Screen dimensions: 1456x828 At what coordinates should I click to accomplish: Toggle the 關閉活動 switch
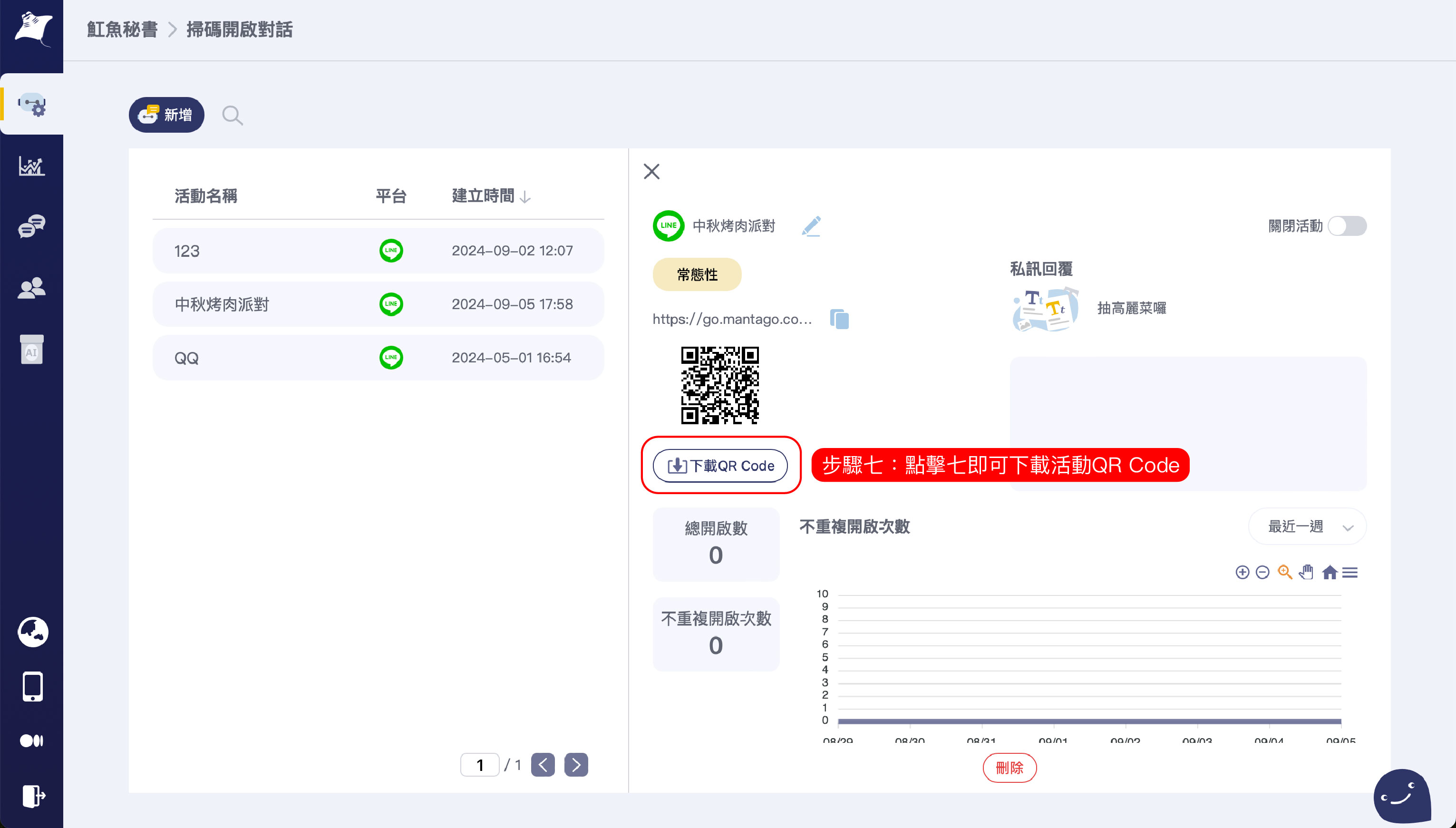pyautogui.click(x=1347, y=226)
